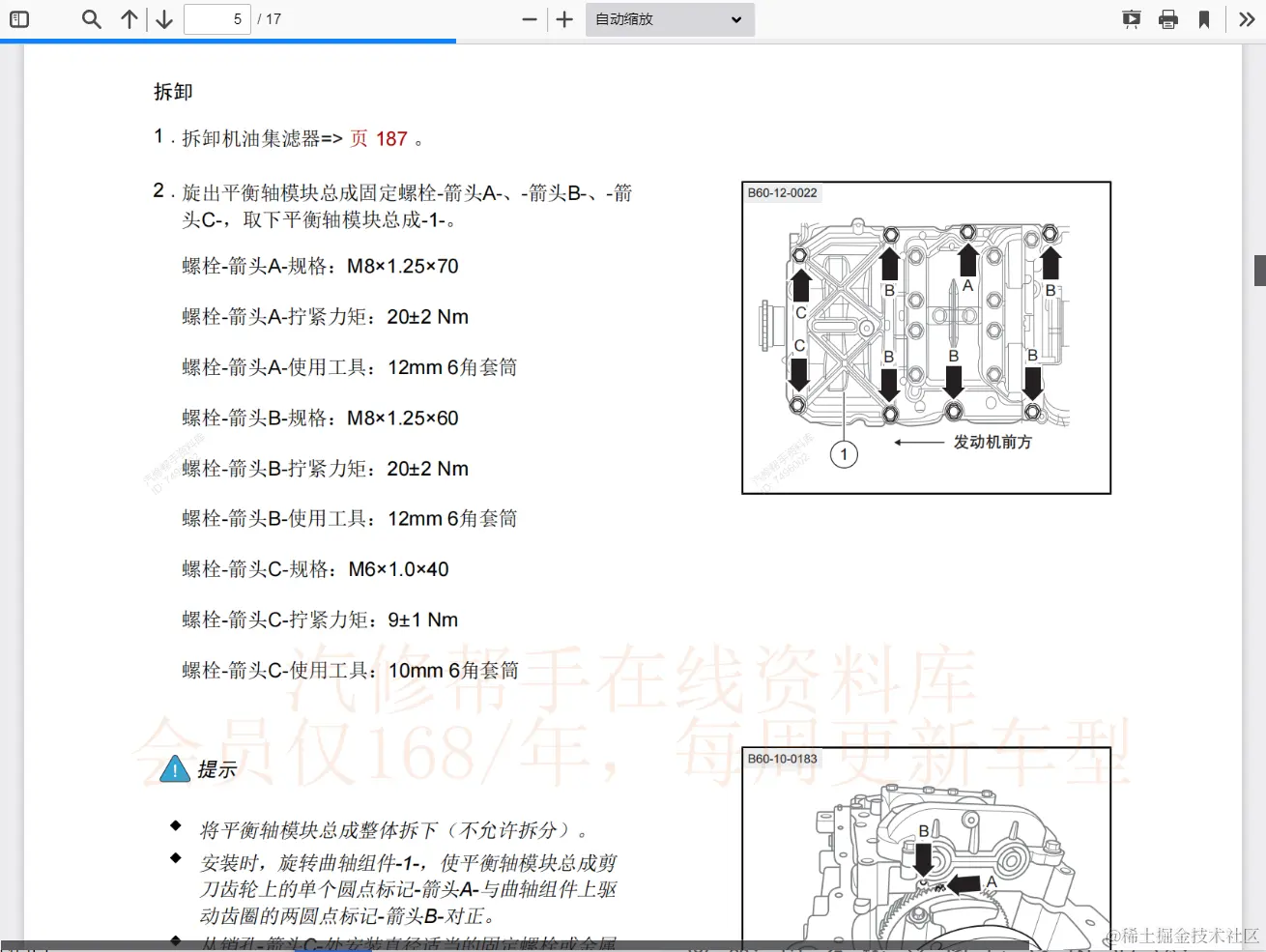This screenshot has width=1266, height=952.
Task: Expand the zoom mode selector arrow
Action: [x=736, y=19]
